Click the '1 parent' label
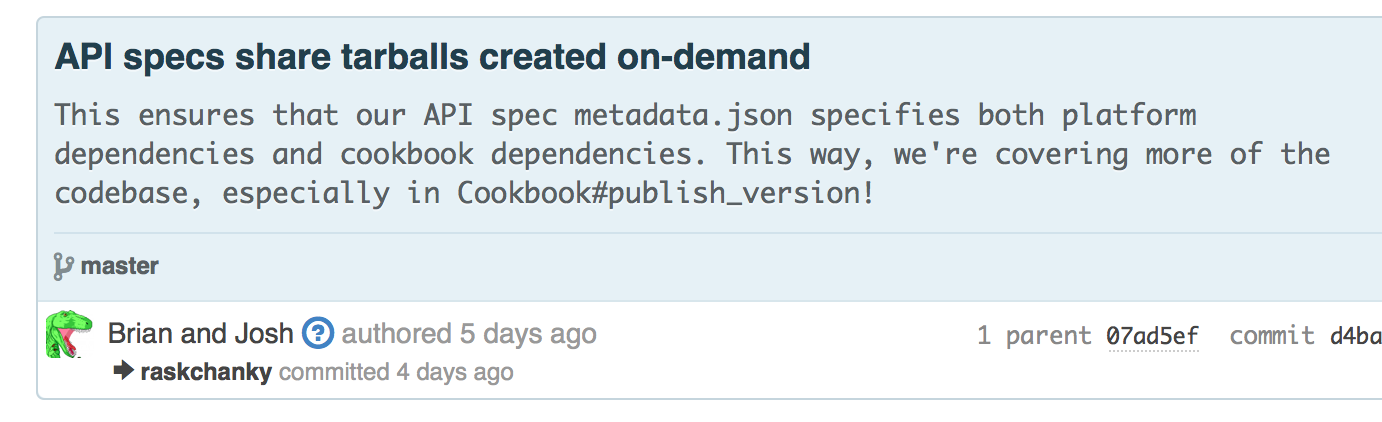 pos(1034,336)
